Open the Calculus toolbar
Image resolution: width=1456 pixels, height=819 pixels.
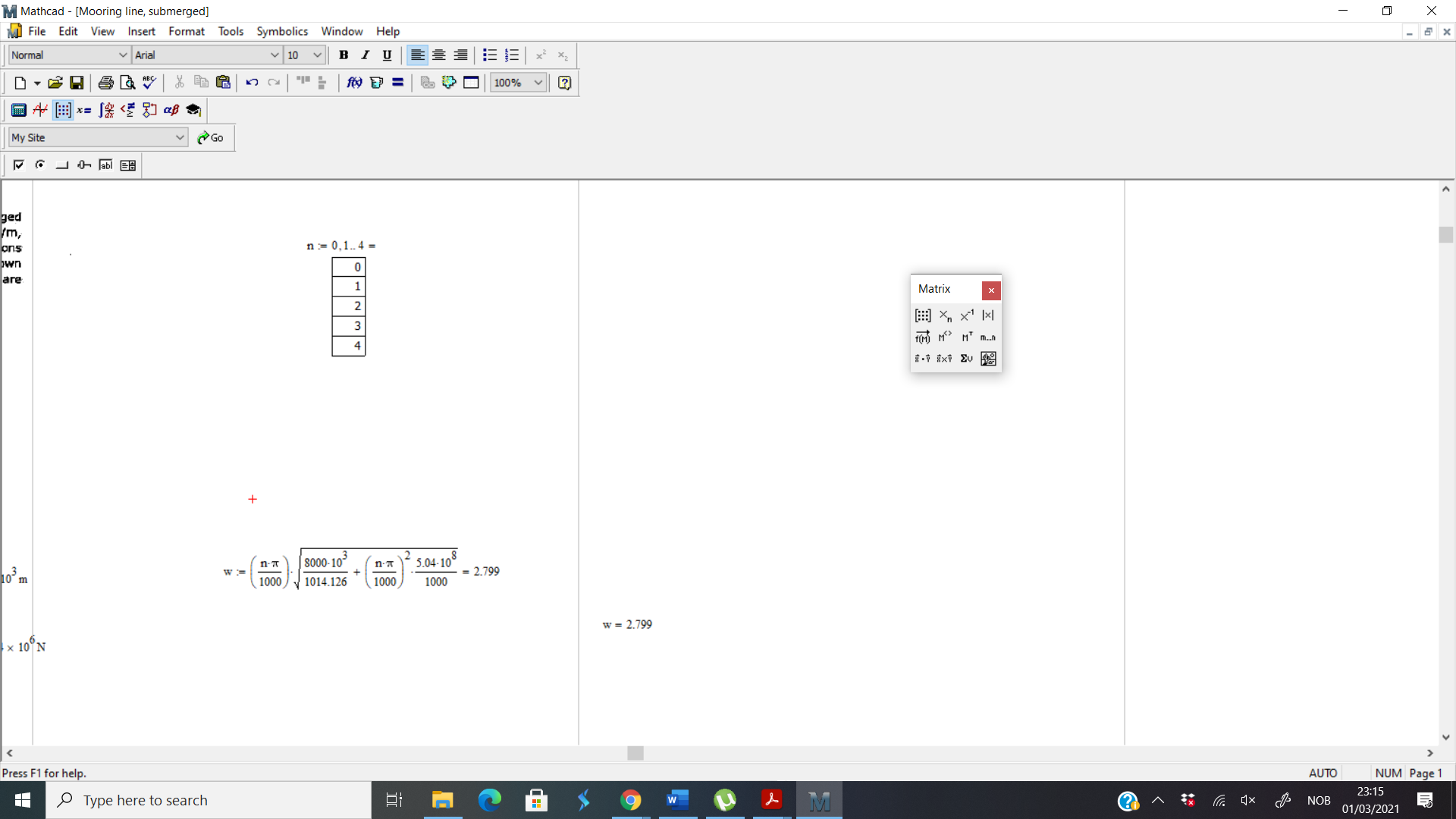click(105, 110)
